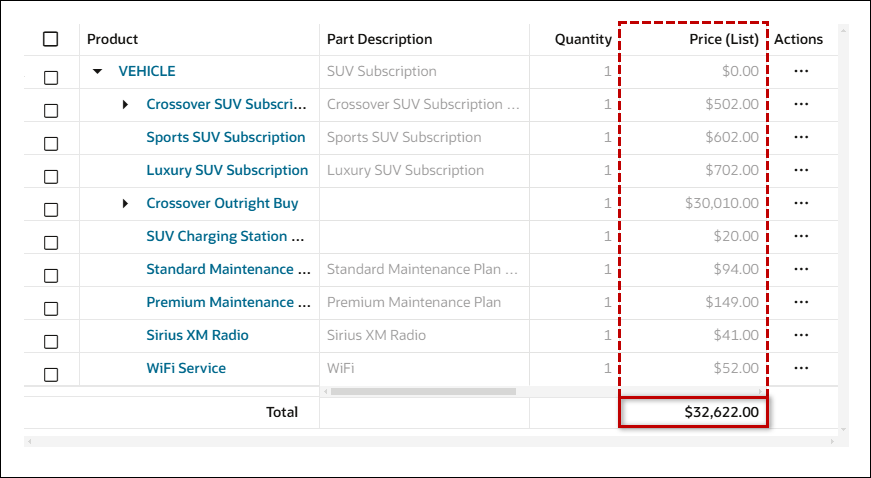Open the Luxury SUV Subscription link
The image size is (871, 478).
227,170
